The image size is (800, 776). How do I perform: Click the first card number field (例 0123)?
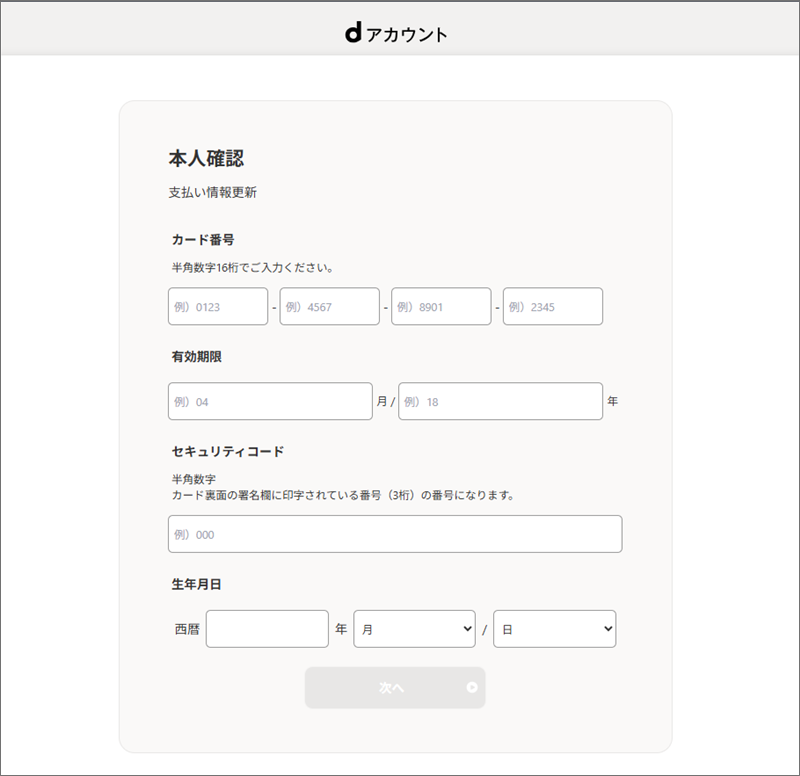pyautogui.click(x=218, y=306)
